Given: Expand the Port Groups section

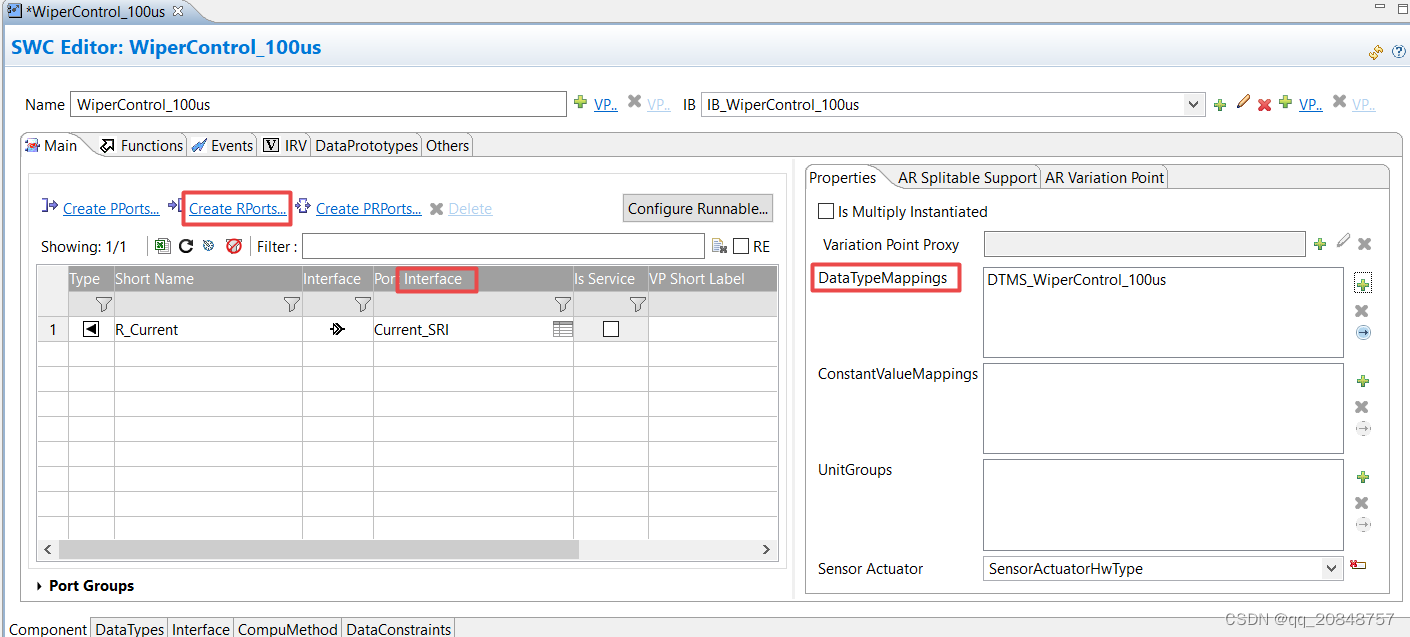Looking at the screenshot, I should (40, 586).
